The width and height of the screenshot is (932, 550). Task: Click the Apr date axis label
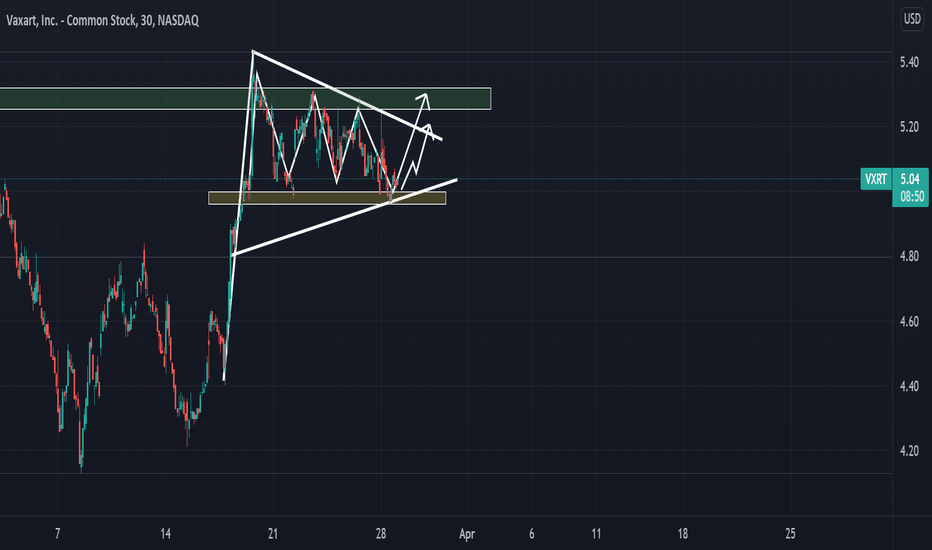pos(467,534)
